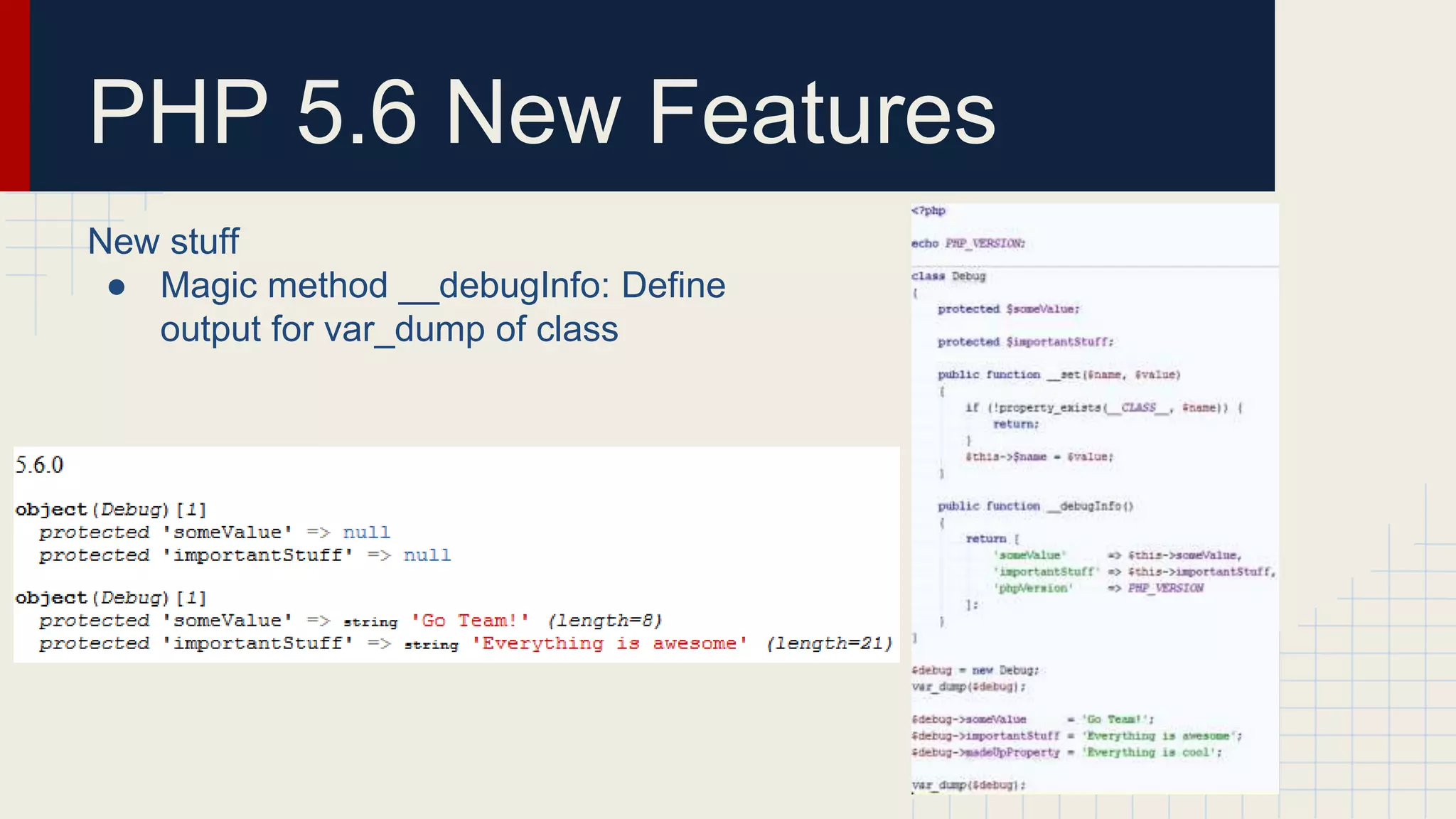Click the "PHP 5.6 New Features" slide title
The image size is (1456, 819).
point(542,112)
